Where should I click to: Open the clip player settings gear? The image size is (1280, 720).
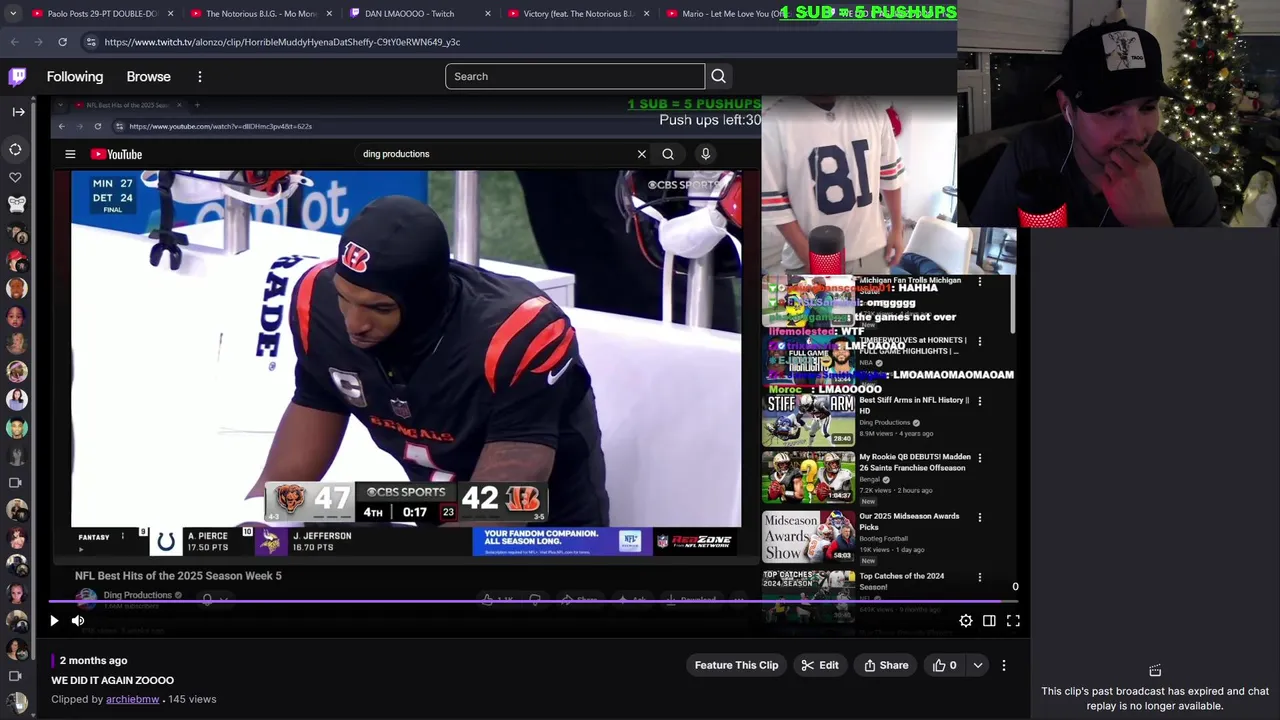966,621
